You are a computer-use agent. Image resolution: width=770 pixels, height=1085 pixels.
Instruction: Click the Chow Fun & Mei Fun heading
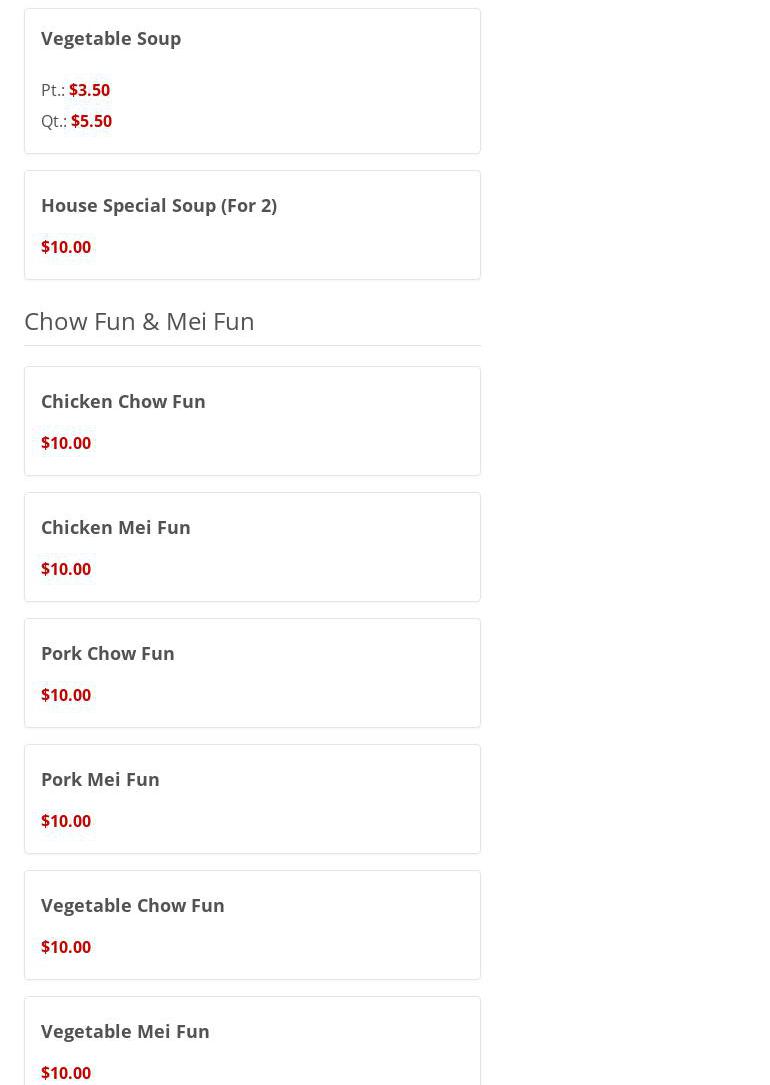(x=139, y=321)
